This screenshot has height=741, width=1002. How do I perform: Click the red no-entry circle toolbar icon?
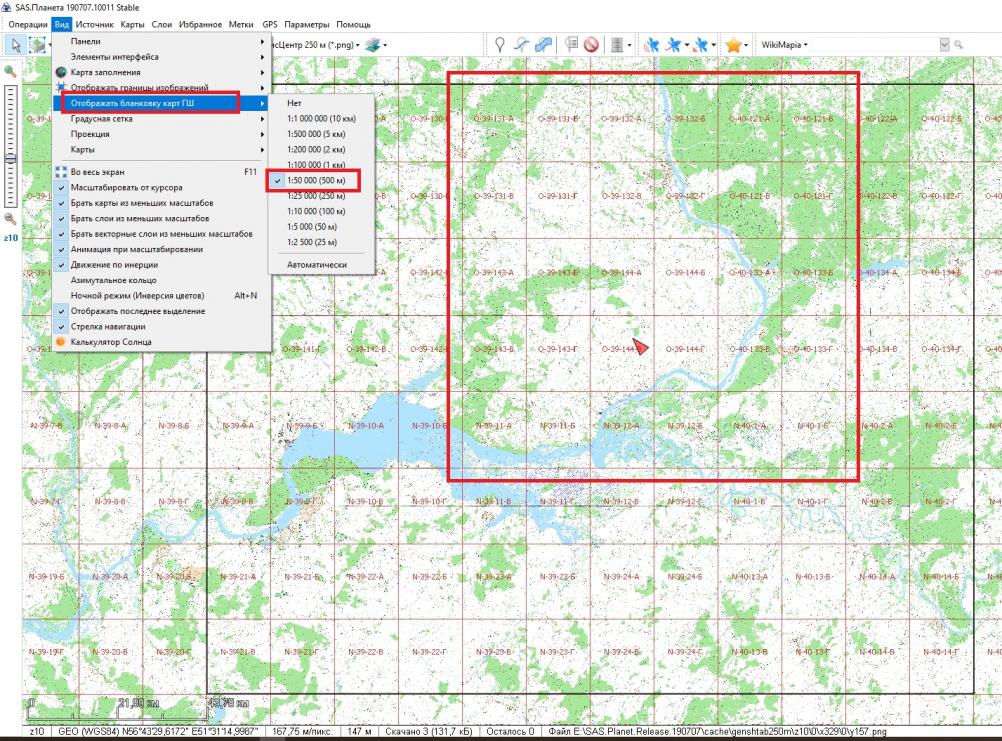591,45
